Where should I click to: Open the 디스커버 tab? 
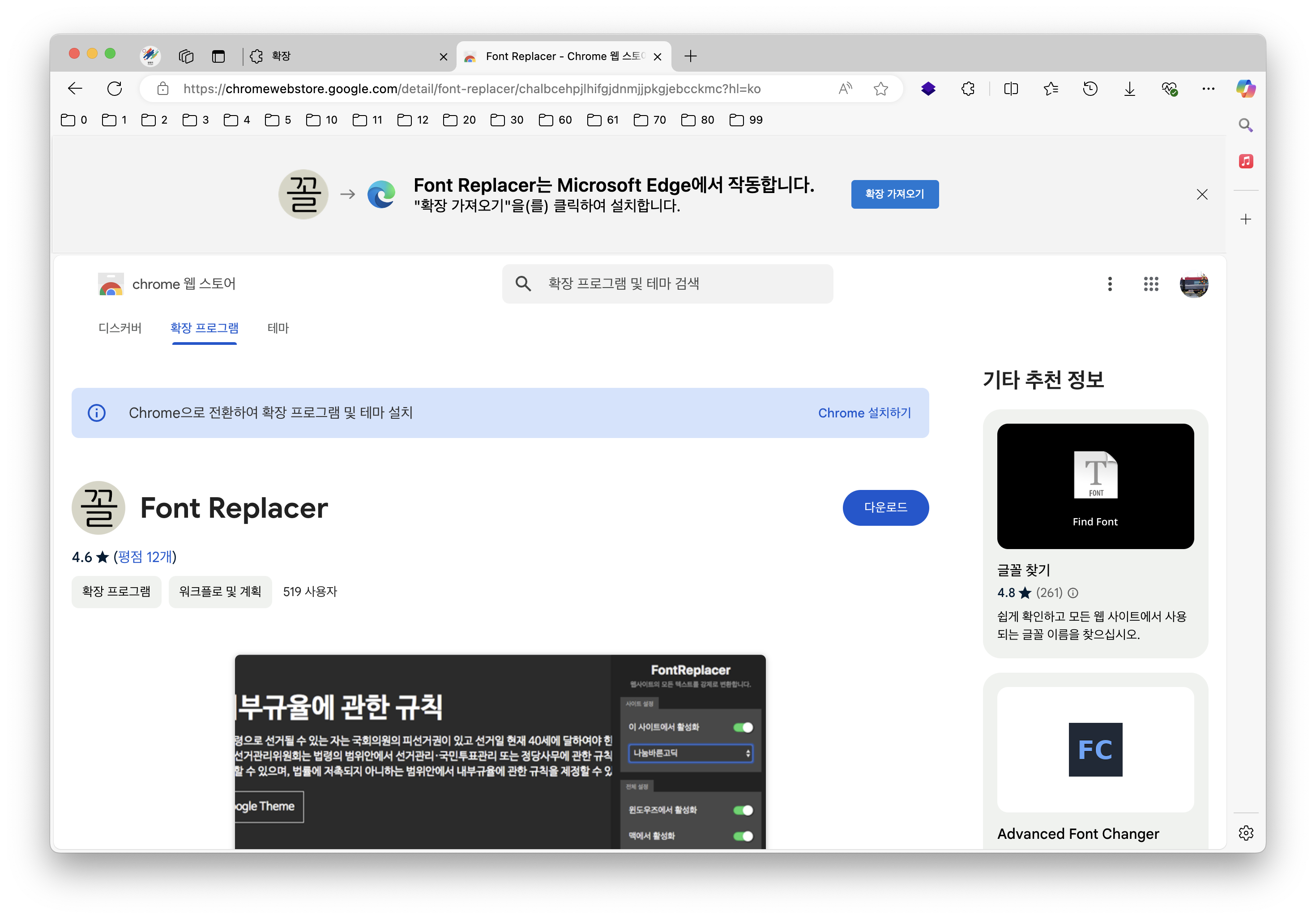[120, 328]
